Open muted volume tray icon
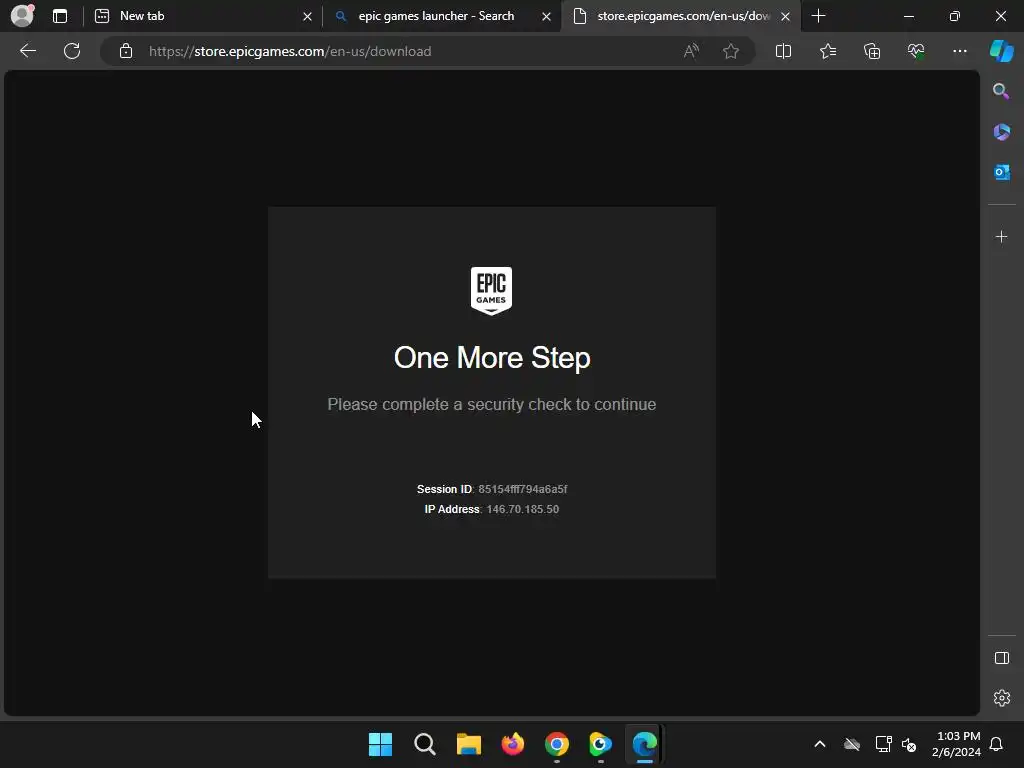1024x768 pixels. coord(909,744)
